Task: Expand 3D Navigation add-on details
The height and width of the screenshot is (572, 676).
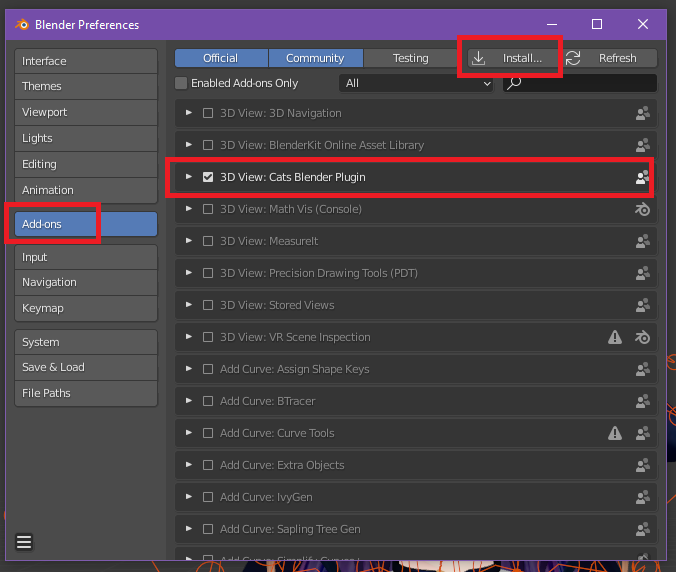Action: [x=188, y=113]
